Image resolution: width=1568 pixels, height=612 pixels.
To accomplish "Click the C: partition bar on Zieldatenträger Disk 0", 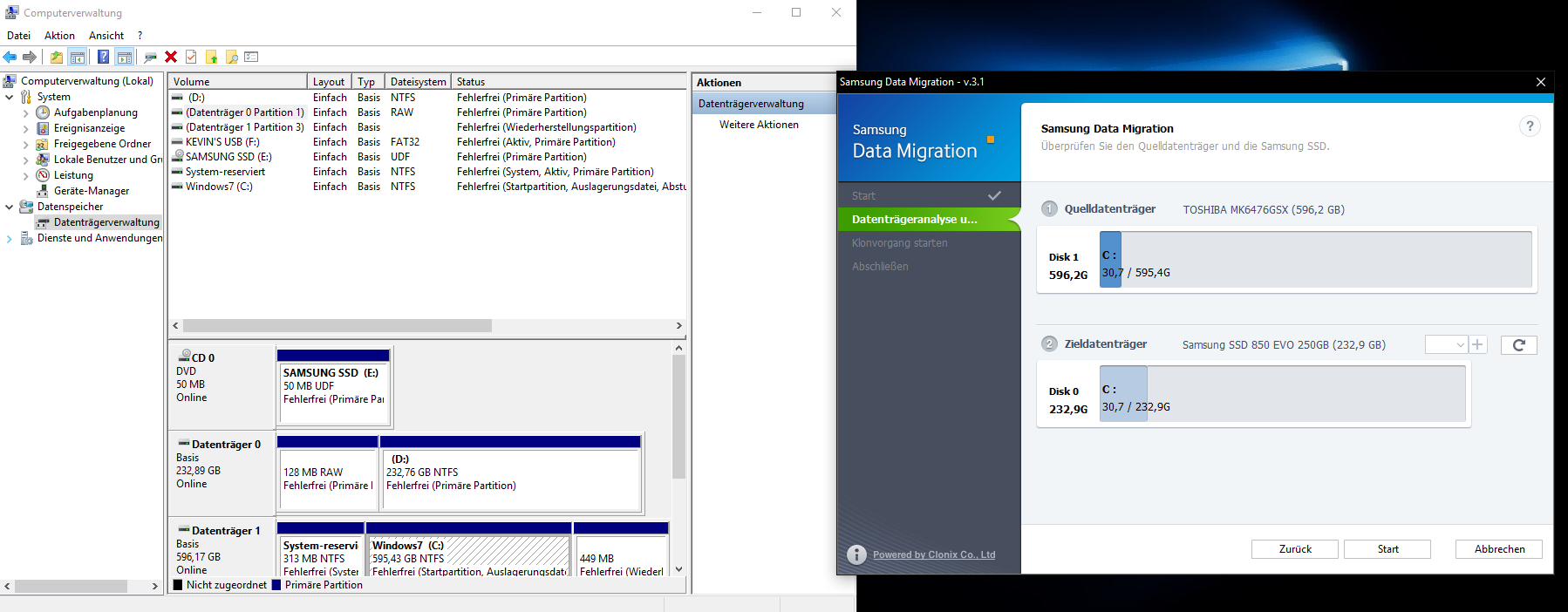I will click(x=1123, y=394).
